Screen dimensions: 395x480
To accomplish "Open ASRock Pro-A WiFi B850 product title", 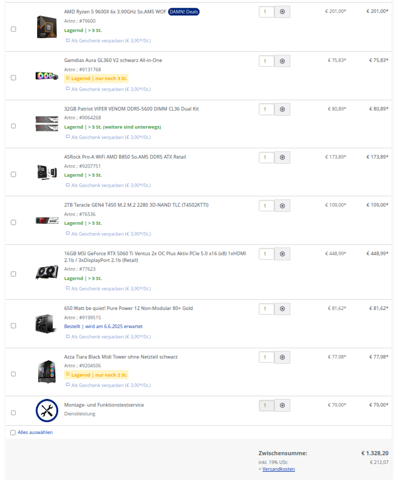I will coord(125,157).
